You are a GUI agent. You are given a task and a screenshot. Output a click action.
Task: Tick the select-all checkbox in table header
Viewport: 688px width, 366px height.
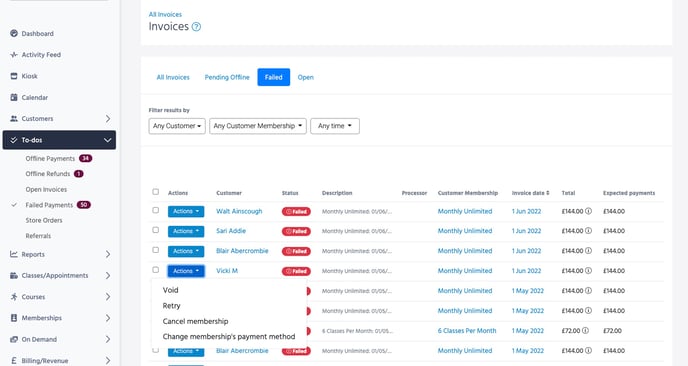155,192
